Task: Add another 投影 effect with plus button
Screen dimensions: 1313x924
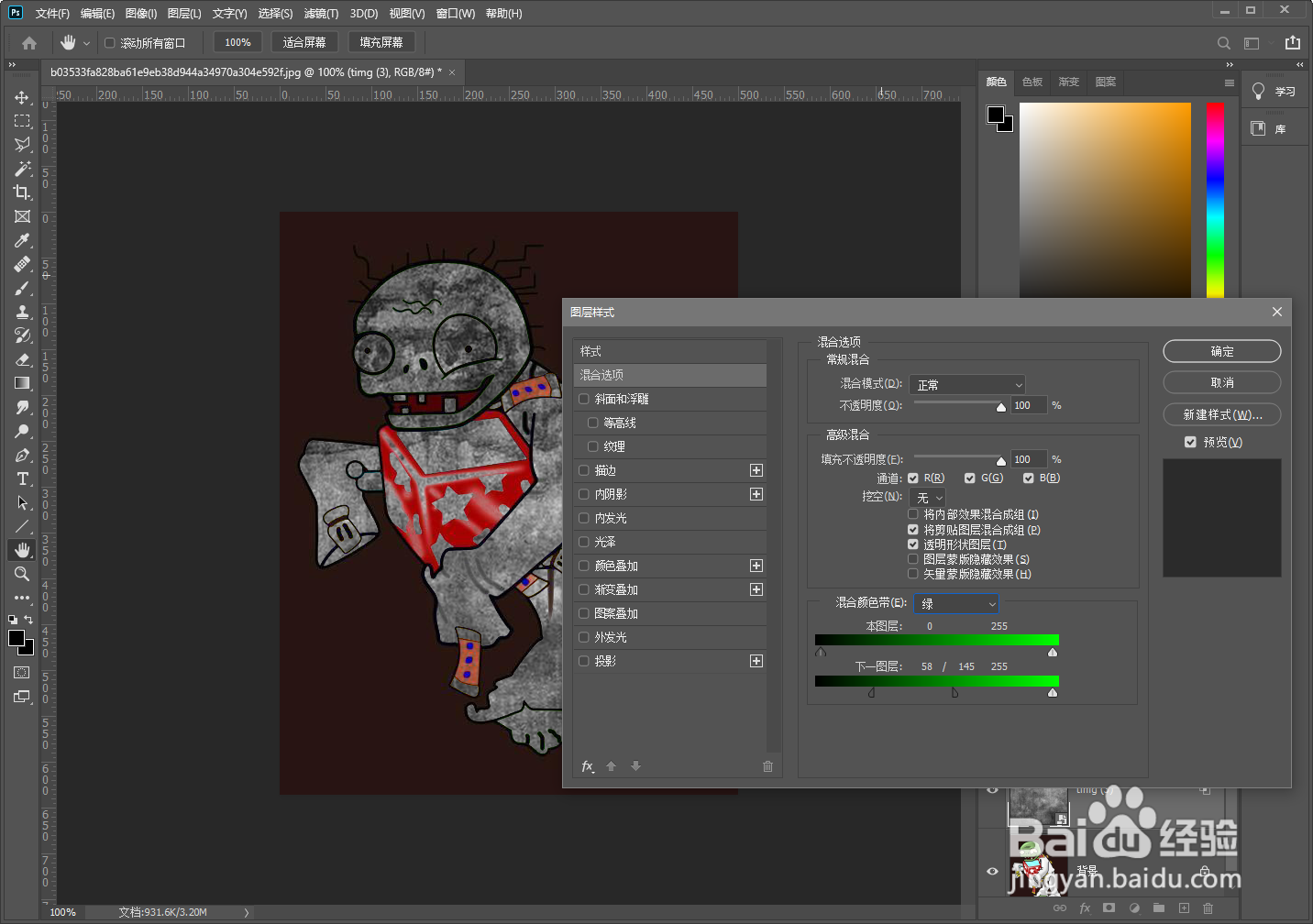Action: point(756,661)
